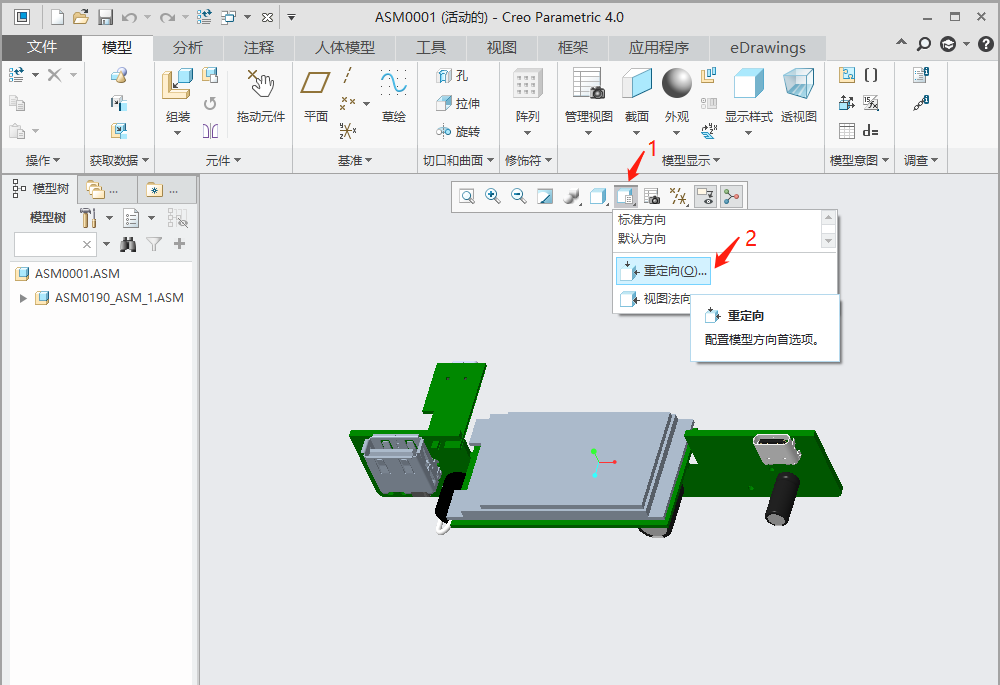Click the 孔 (Hole) feature tool

coord(452,75)
